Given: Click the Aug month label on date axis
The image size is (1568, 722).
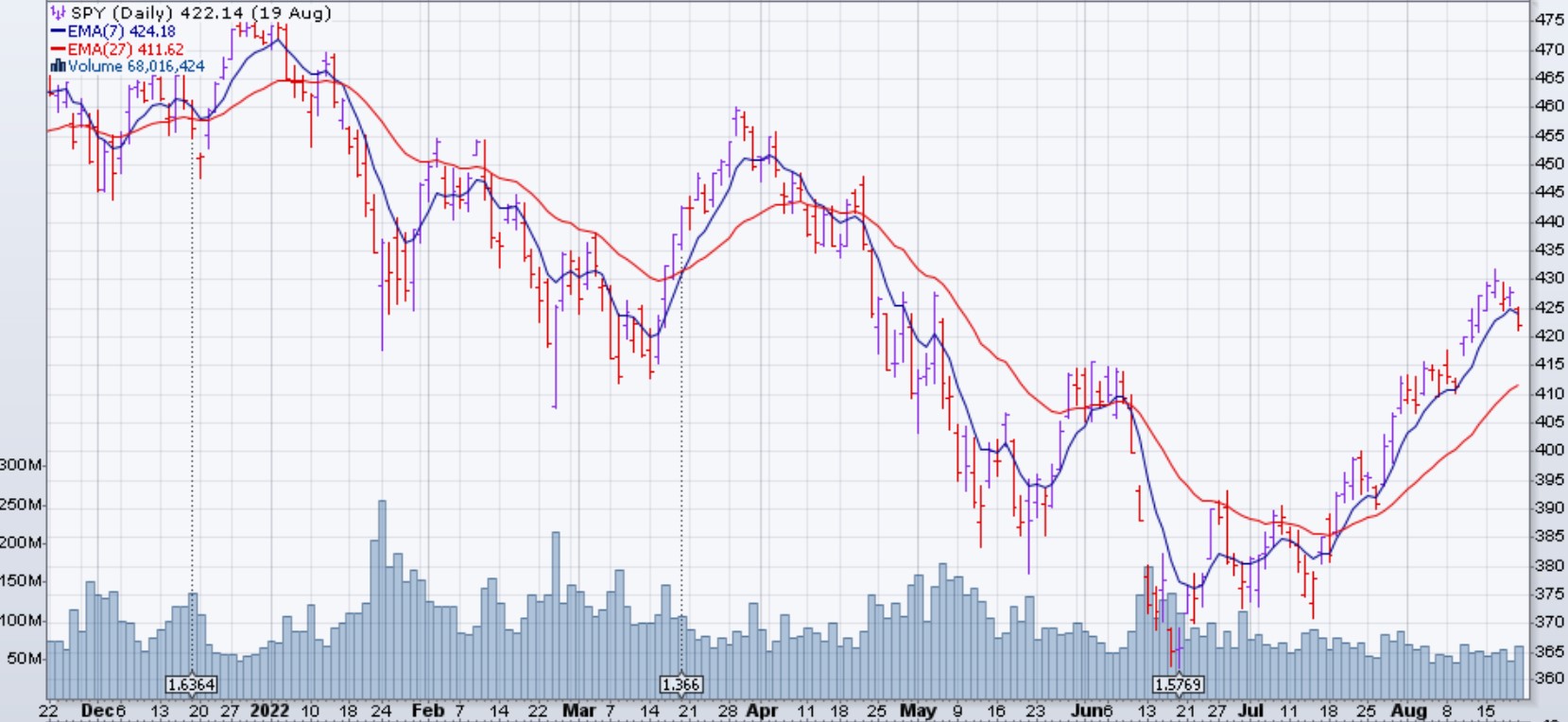Looking at the screenshot, I should [1408, 711].
